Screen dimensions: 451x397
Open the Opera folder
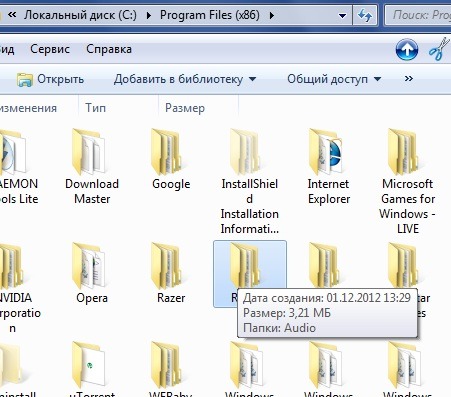click(92, 274)
